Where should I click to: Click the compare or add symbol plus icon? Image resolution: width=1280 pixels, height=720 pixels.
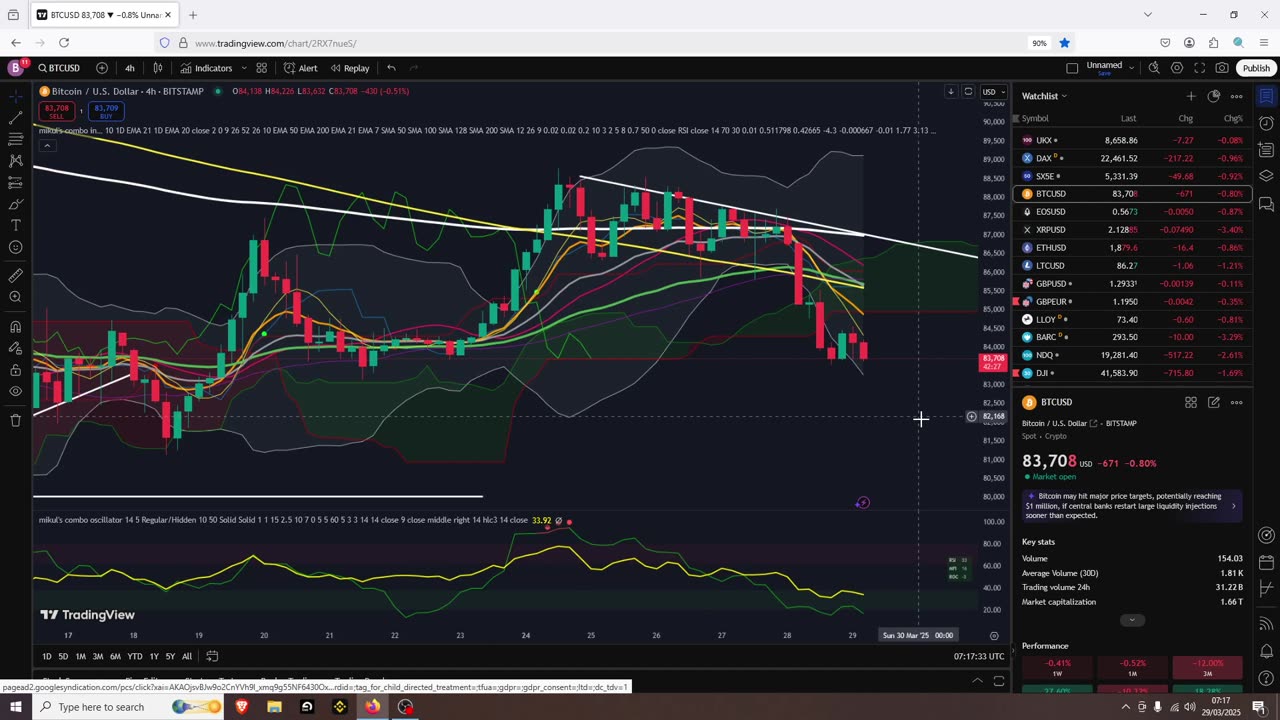[102, 68]
